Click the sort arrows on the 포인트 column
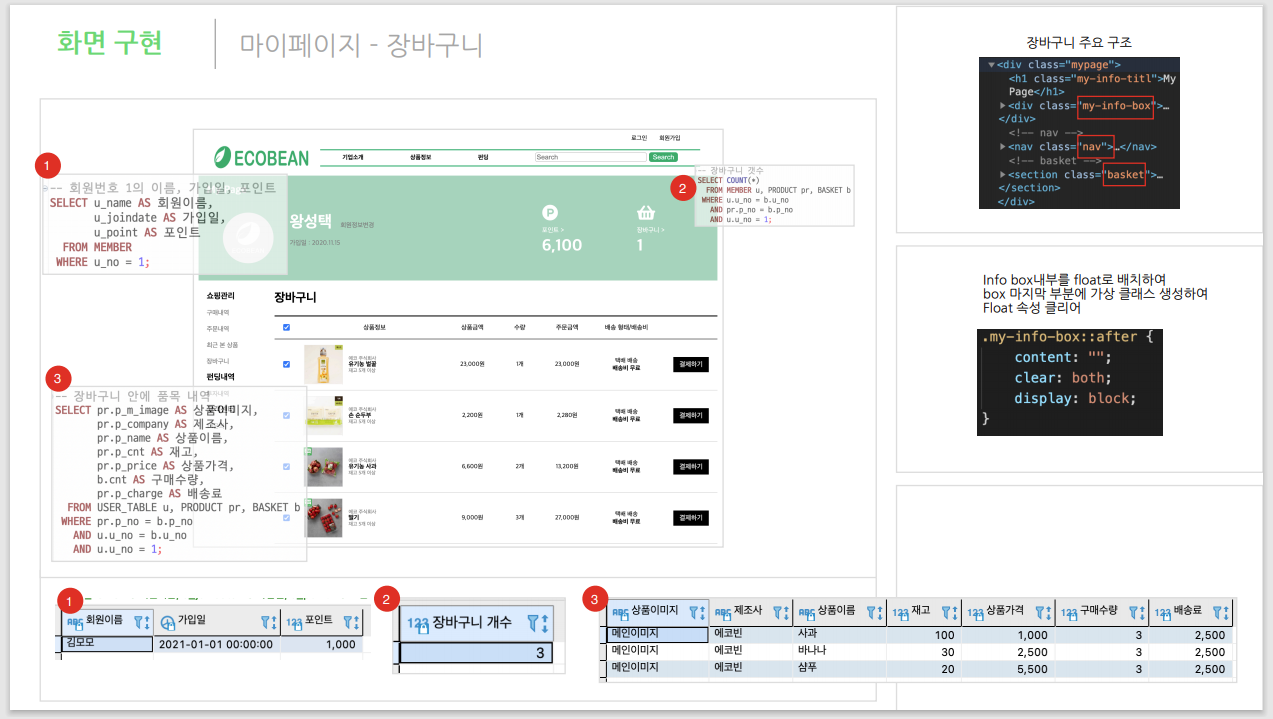 point(356,623)
